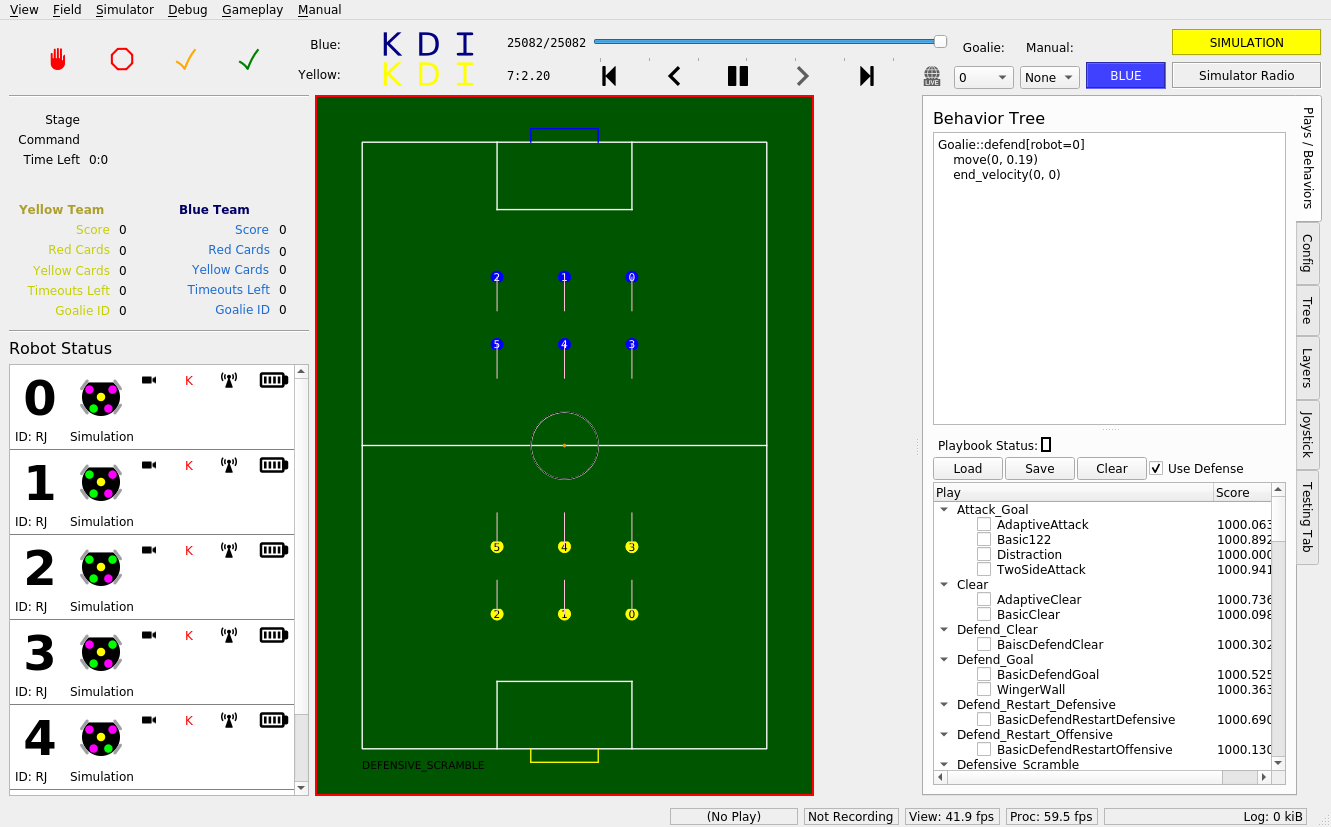Click camera icon for robot 1
Image resolution: width=1331 pixels, height=827 pixels.
point(149,465)
